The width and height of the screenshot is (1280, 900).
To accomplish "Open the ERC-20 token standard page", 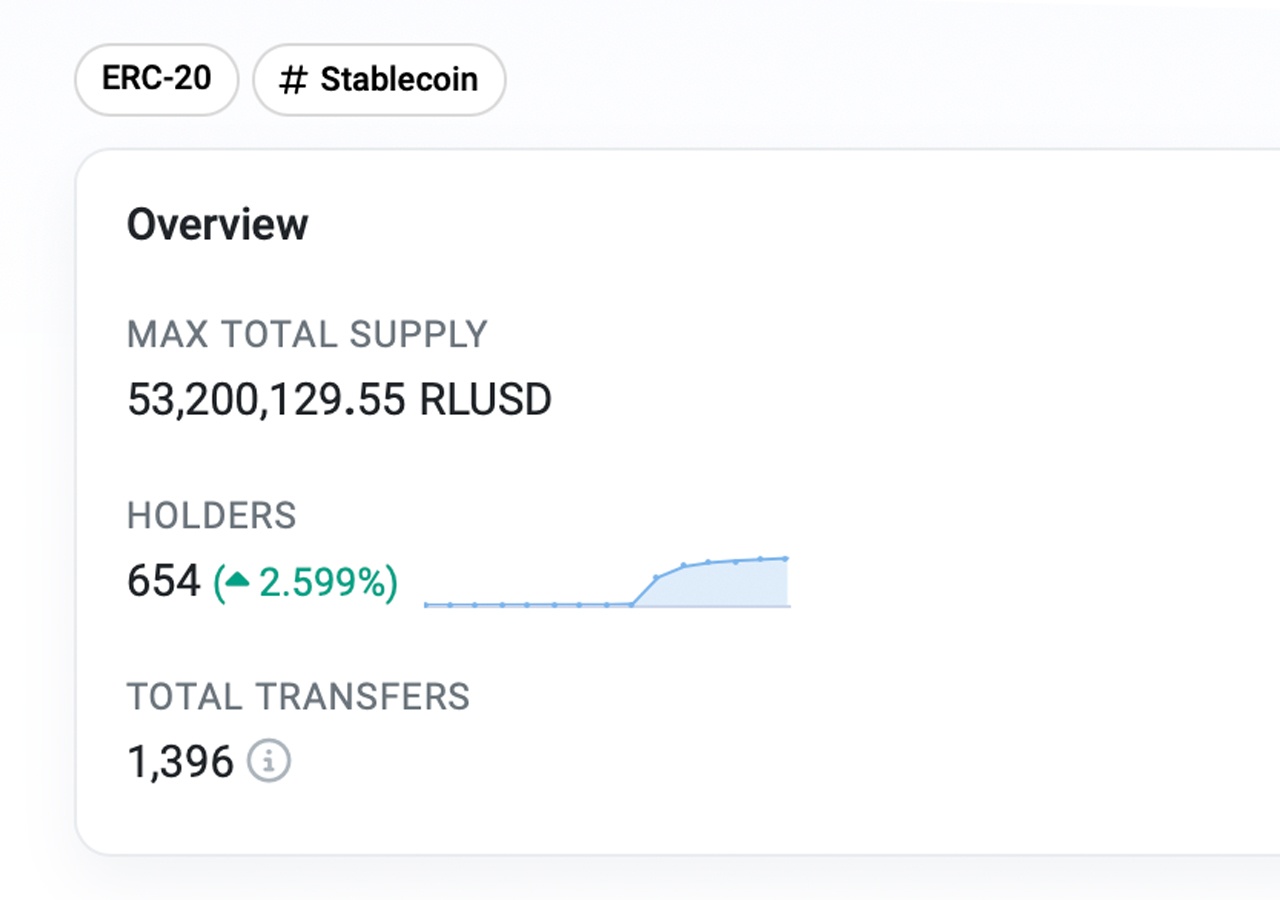I will [x=155, y=80].
